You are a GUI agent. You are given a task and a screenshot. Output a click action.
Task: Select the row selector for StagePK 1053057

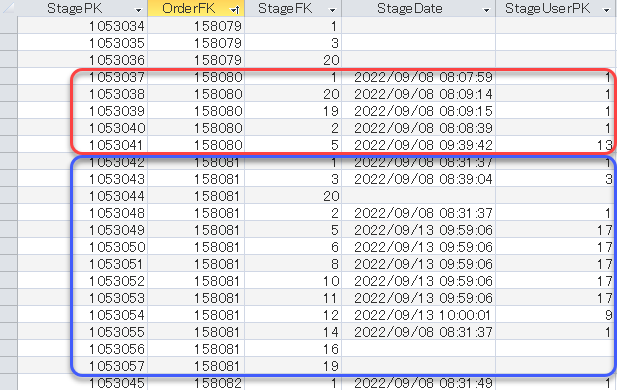(9, 366)
